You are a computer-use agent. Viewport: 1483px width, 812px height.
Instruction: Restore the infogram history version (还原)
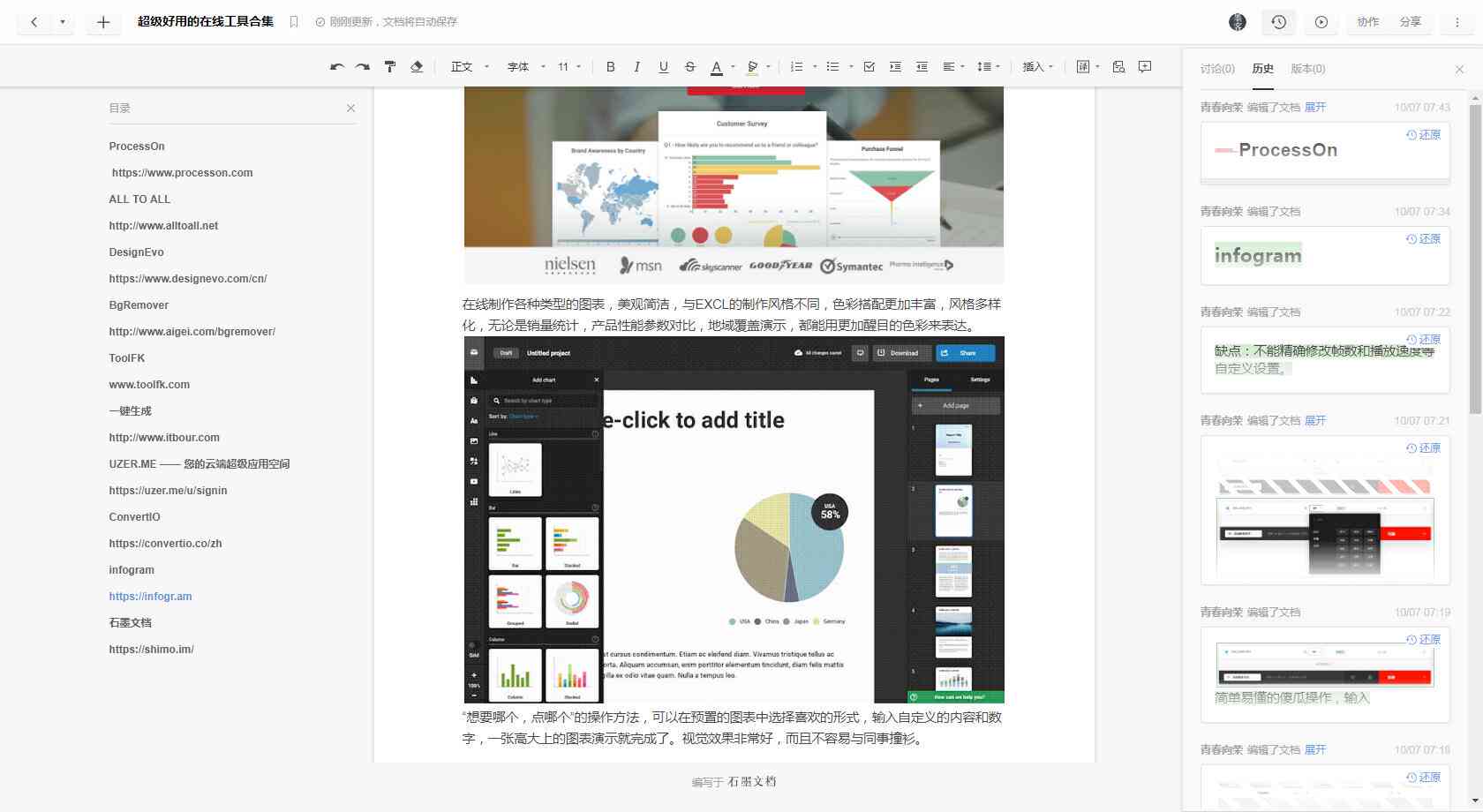1423,239
